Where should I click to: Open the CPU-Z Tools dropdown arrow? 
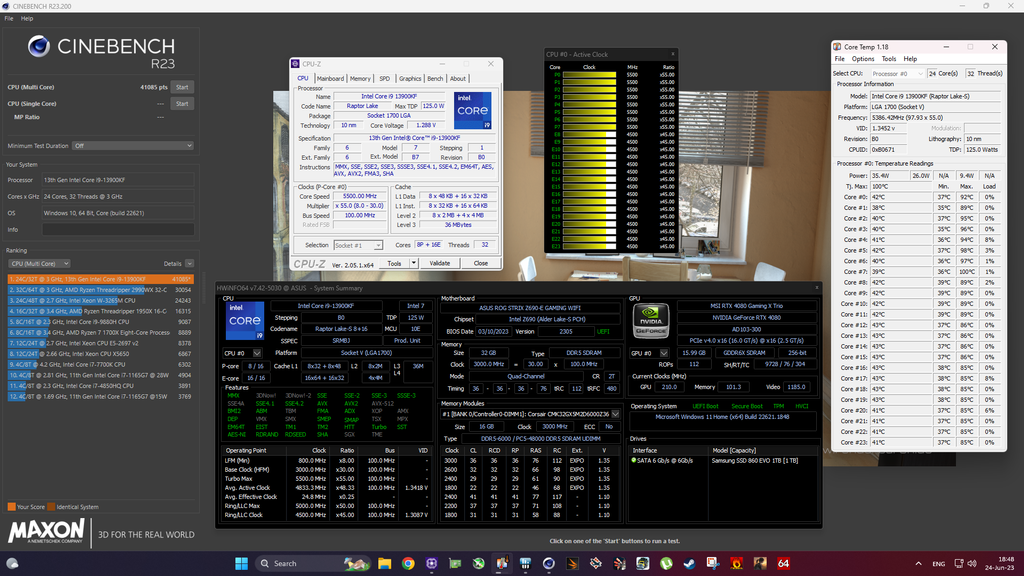pos(412,263)
